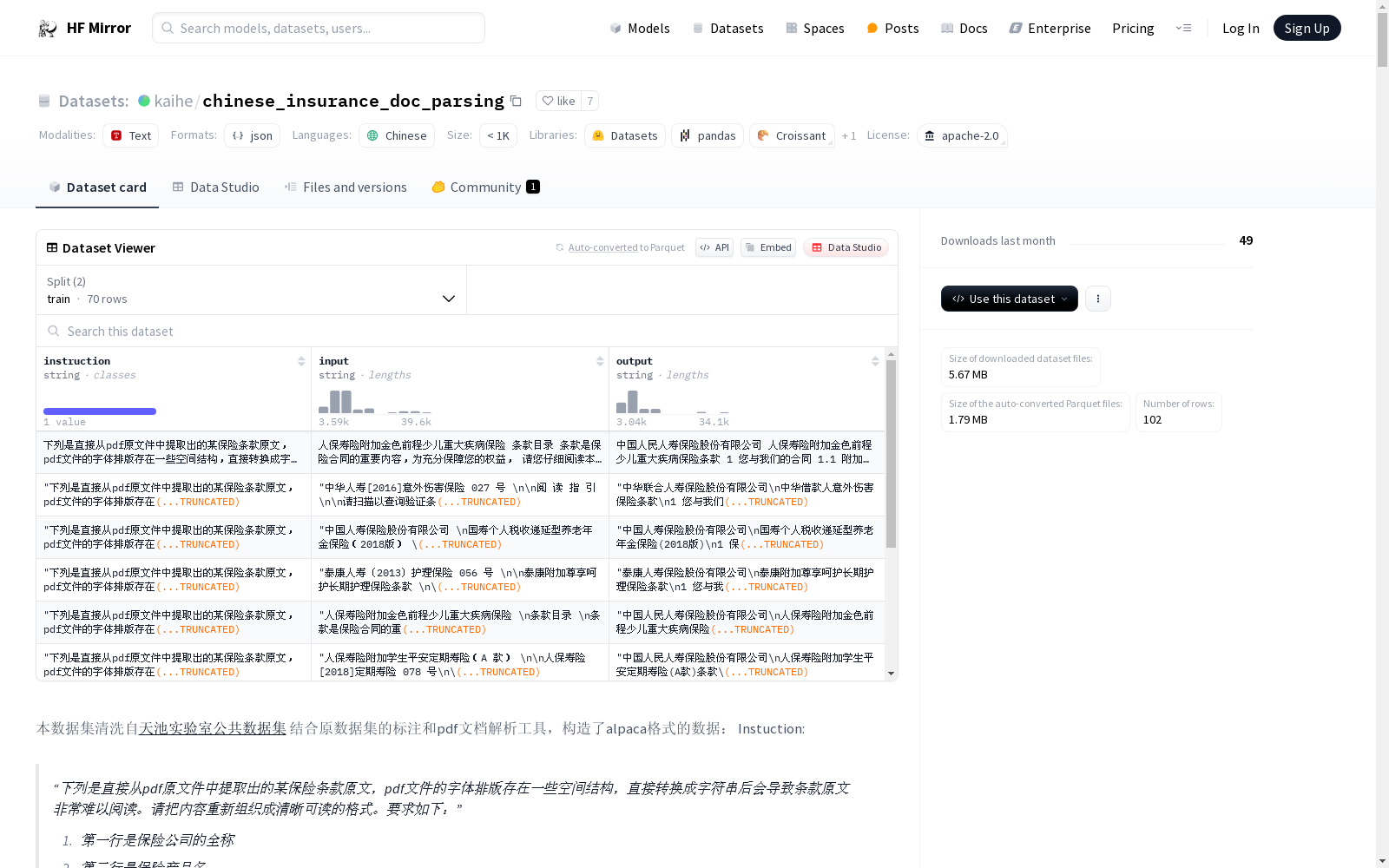This screenshot has width=1389, height=868.
Task: Click the like count 7
Action: [x=590, y=101]
